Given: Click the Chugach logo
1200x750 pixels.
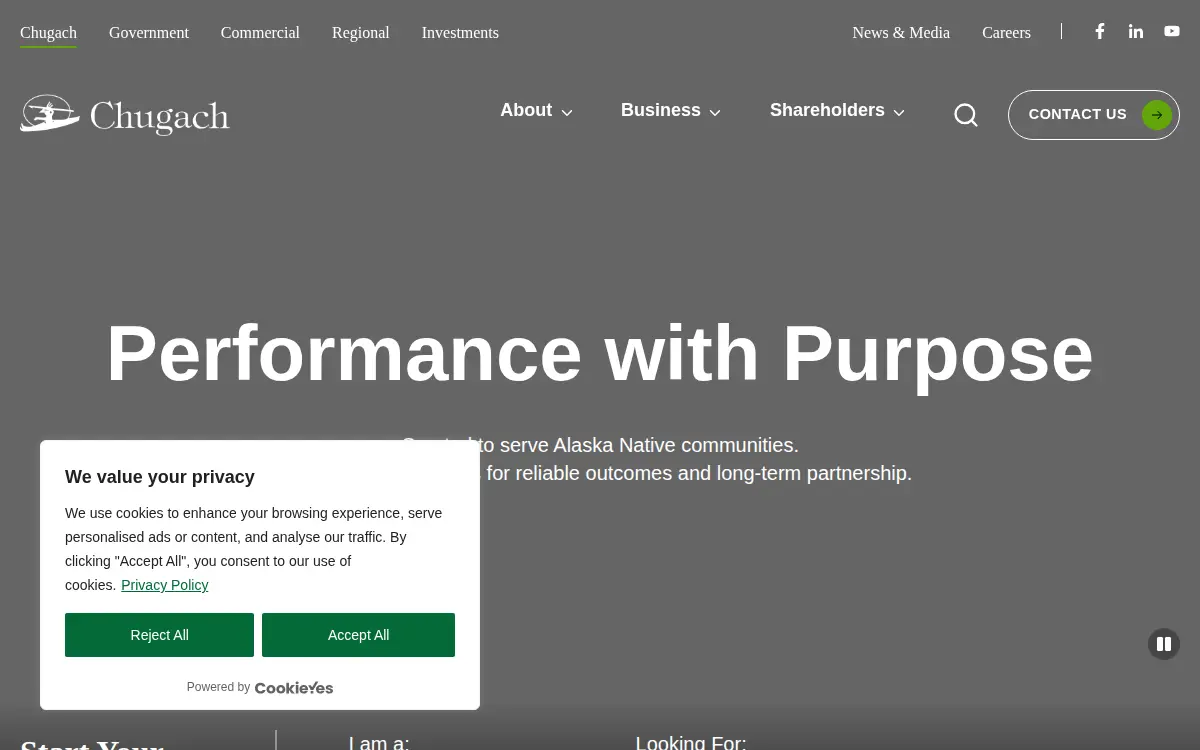Looking at the screenshot, I should (125, 115).
